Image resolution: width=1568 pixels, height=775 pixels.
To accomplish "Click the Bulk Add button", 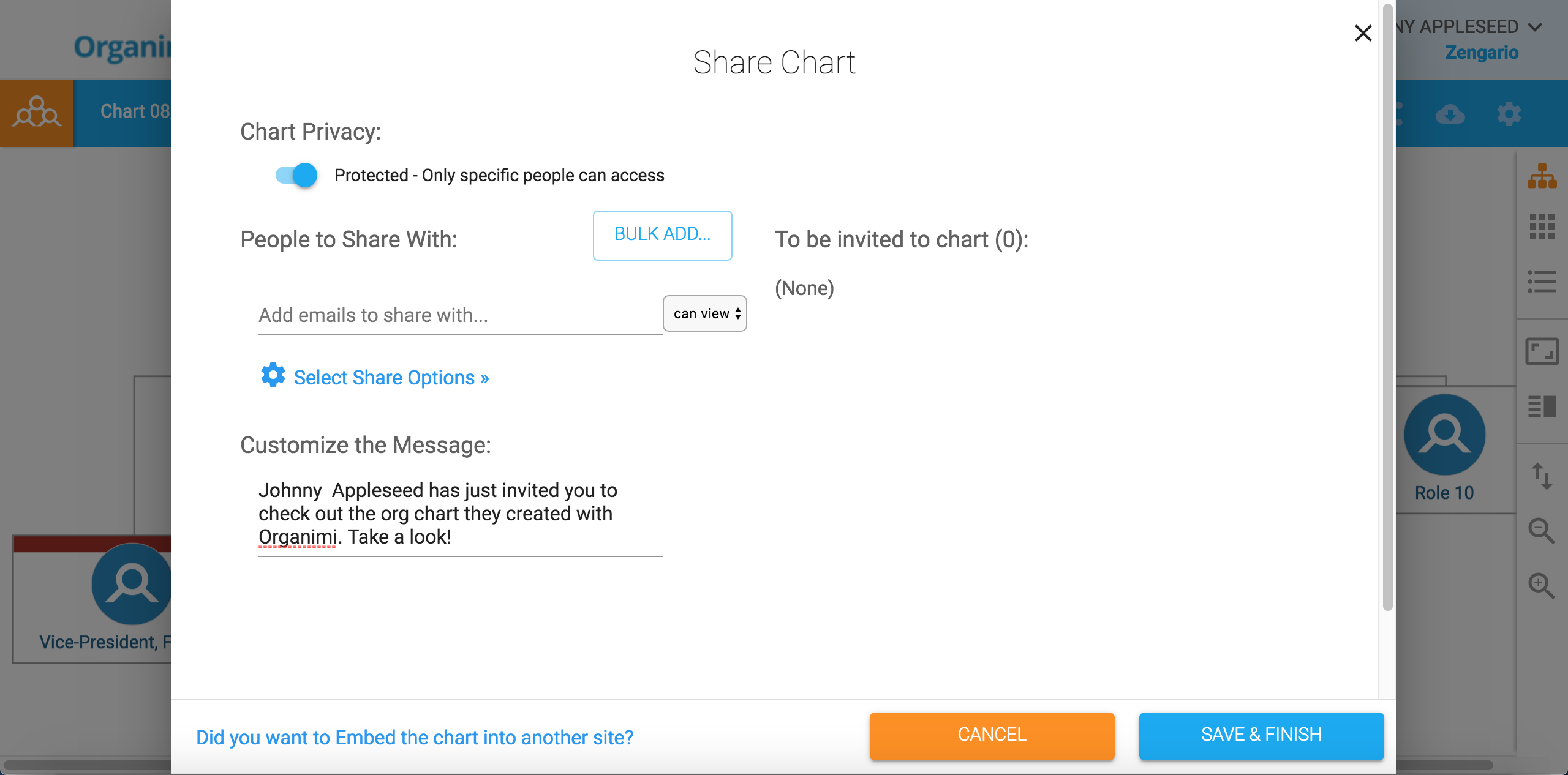I will point(662,235).
